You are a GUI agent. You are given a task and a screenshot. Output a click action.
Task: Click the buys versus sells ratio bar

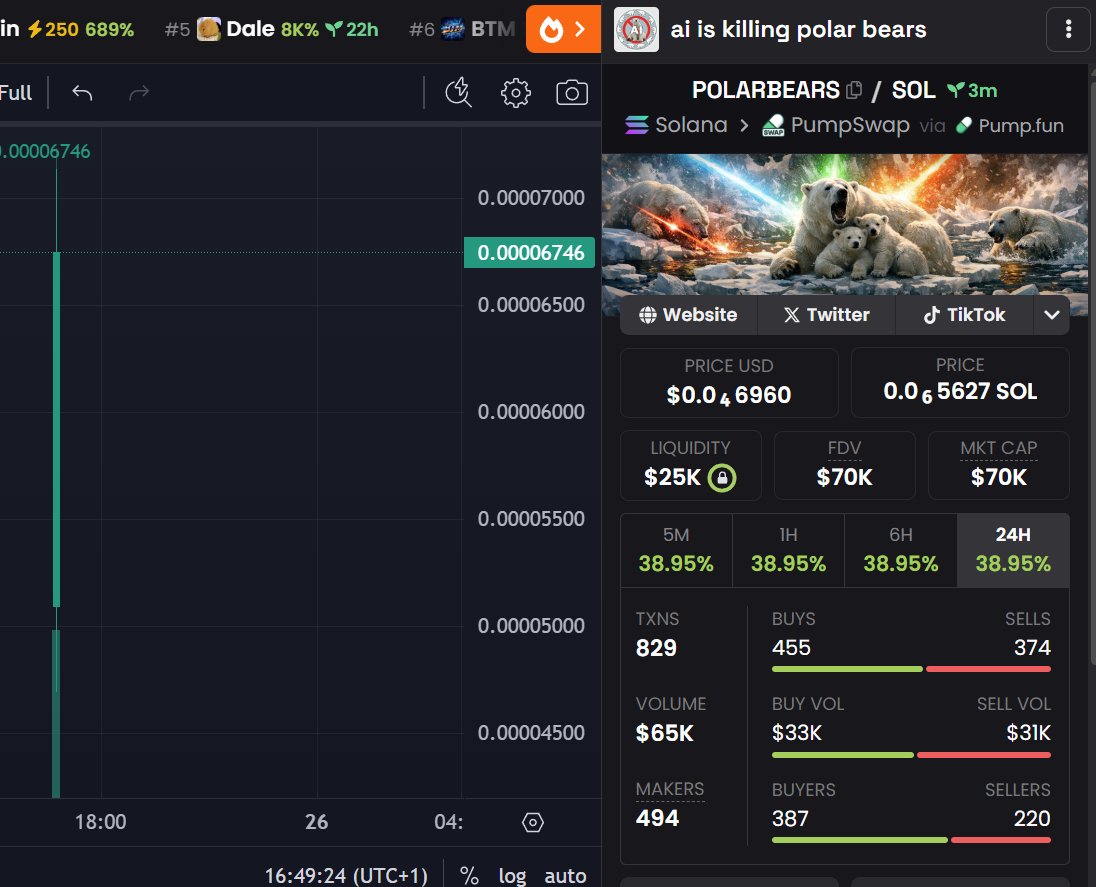pyautogui.click(x=911, y=669)
